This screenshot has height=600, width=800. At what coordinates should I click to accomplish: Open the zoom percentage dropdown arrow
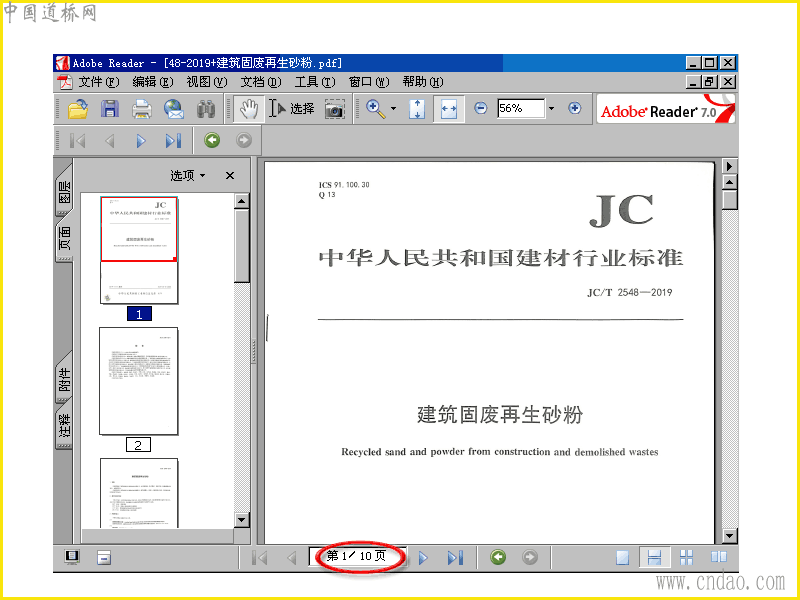pos(552,109)
